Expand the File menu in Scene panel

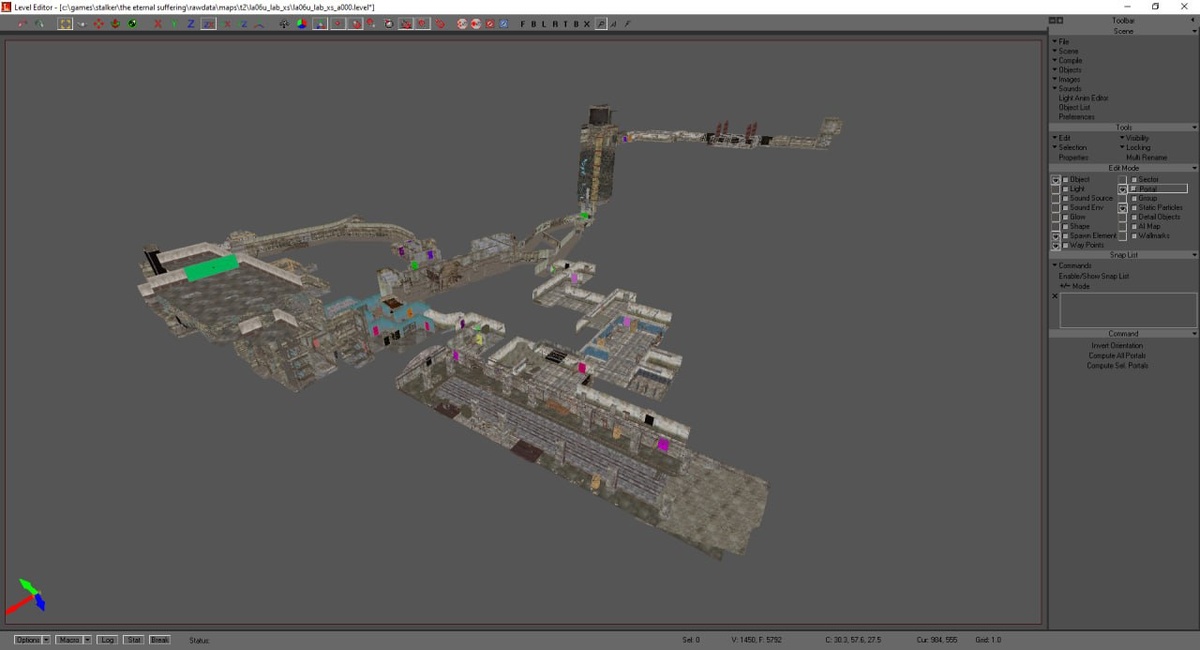pyautogui.click(x=1063, y=42)
